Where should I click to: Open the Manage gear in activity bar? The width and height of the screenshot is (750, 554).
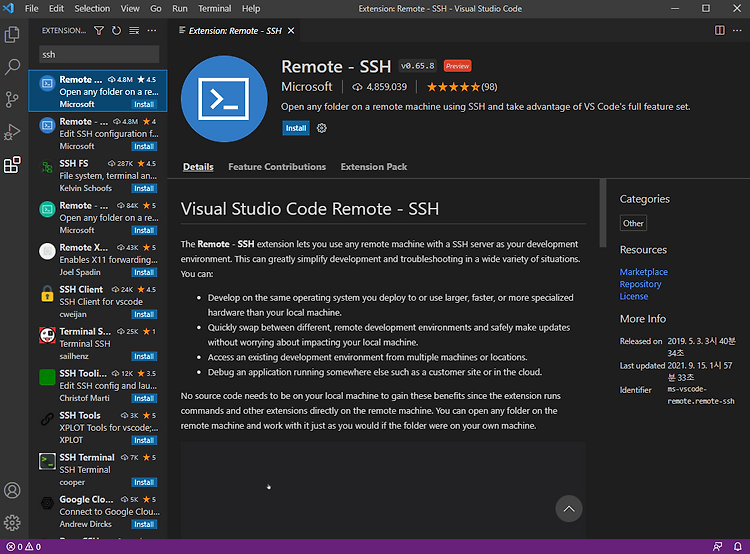[12, 522]
